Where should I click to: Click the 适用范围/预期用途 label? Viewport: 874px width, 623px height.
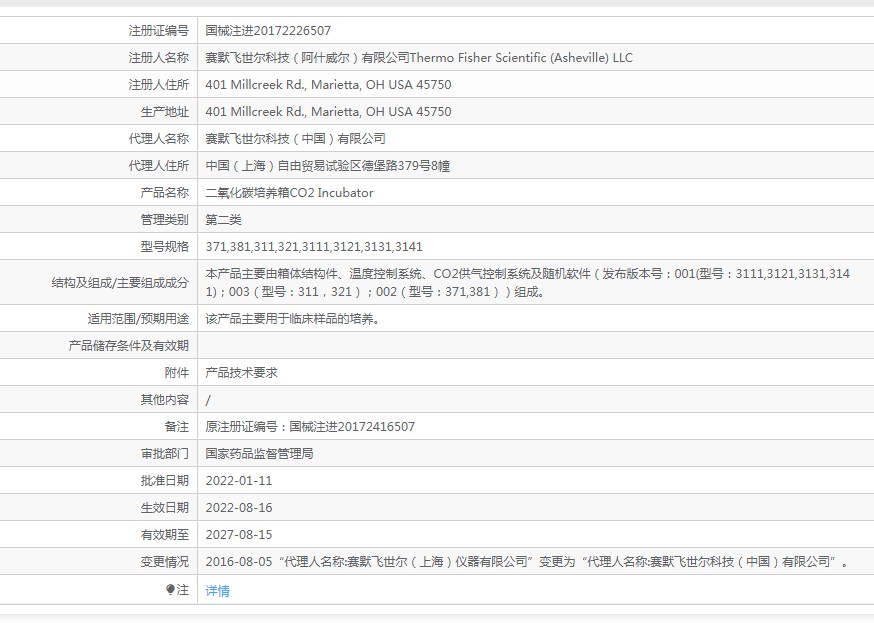tap(138, 319)
